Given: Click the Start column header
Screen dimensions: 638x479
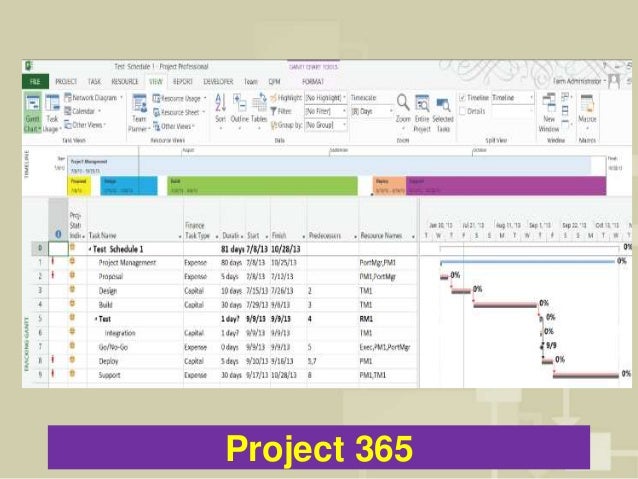Looking at the screenshot, I should 253,235.
